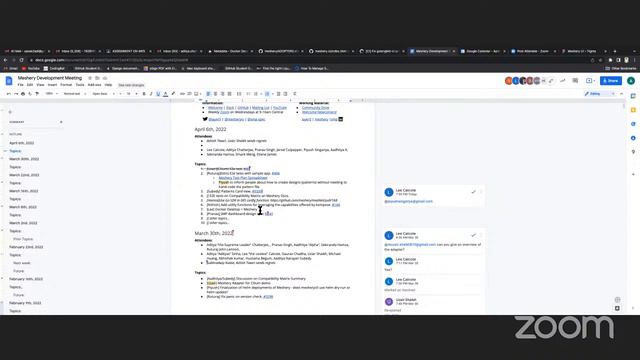Jump to March 30th, 2022 in the outline
This screenshot has height=360, width=640.
[x=24, y=159]
